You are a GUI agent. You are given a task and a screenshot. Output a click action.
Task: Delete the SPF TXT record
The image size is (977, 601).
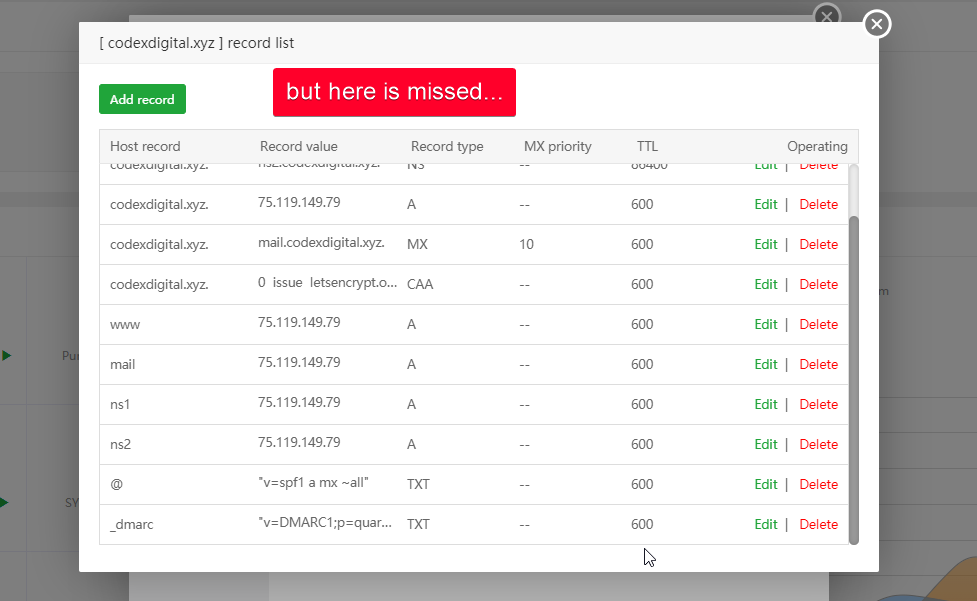(818, 484)
